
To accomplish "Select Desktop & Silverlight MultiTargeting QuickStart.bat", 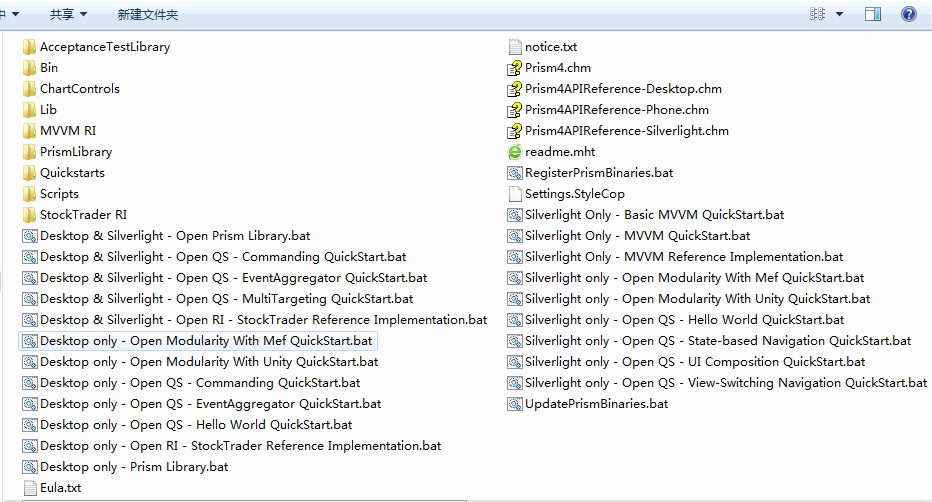I will (x=218, y=299).
